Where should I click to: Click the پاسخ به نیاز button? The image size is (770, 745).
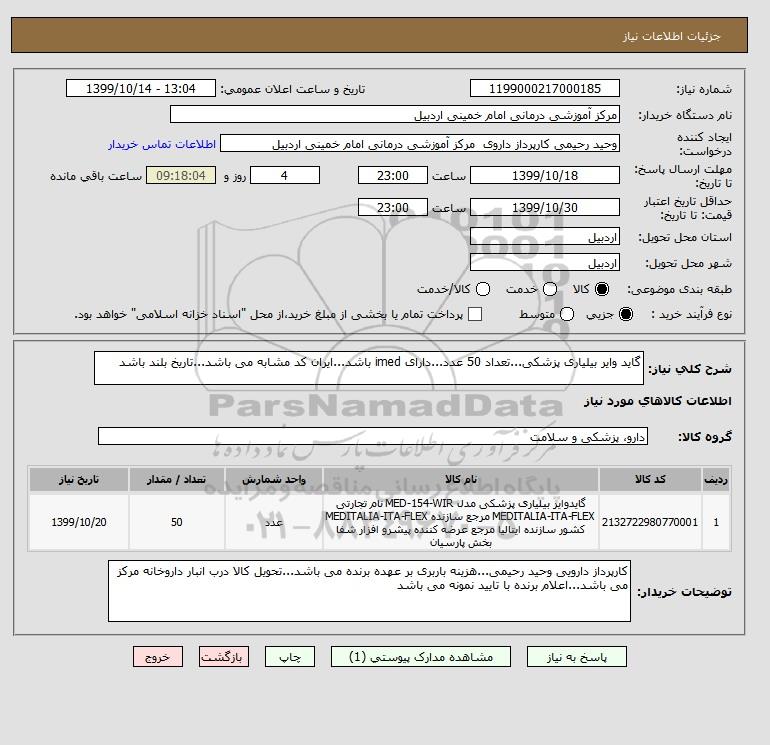577,657
